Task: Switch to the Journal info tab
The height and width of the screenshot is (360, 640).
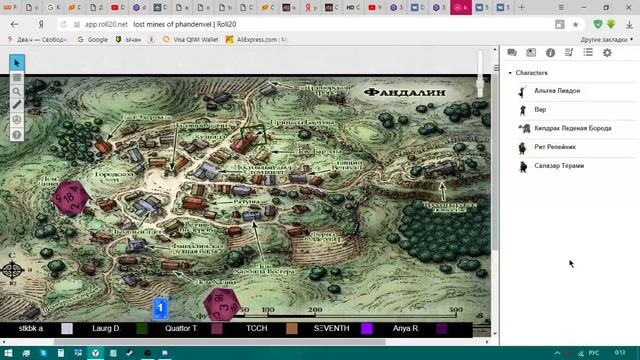Action: click(x=550, y=53)
